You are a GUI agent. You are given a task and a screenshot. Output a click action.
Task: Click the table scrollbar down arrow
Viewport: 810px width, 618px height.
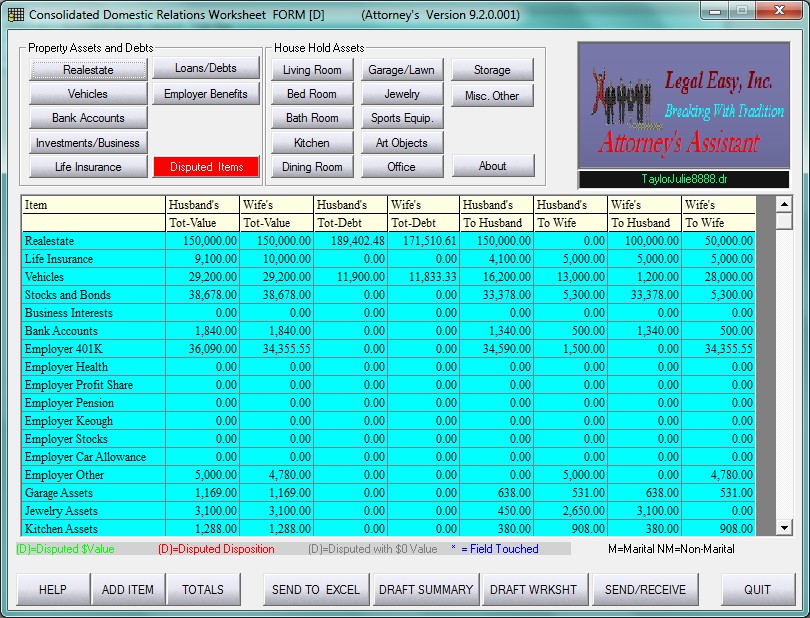point(784,528)
